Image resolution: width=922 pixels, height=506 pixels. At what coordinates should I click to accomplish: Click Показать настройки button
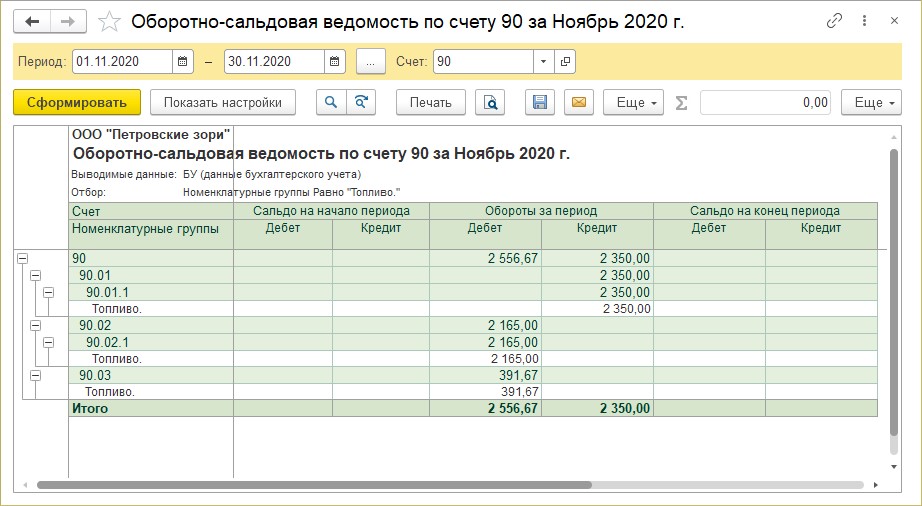[x=223, y=102]
